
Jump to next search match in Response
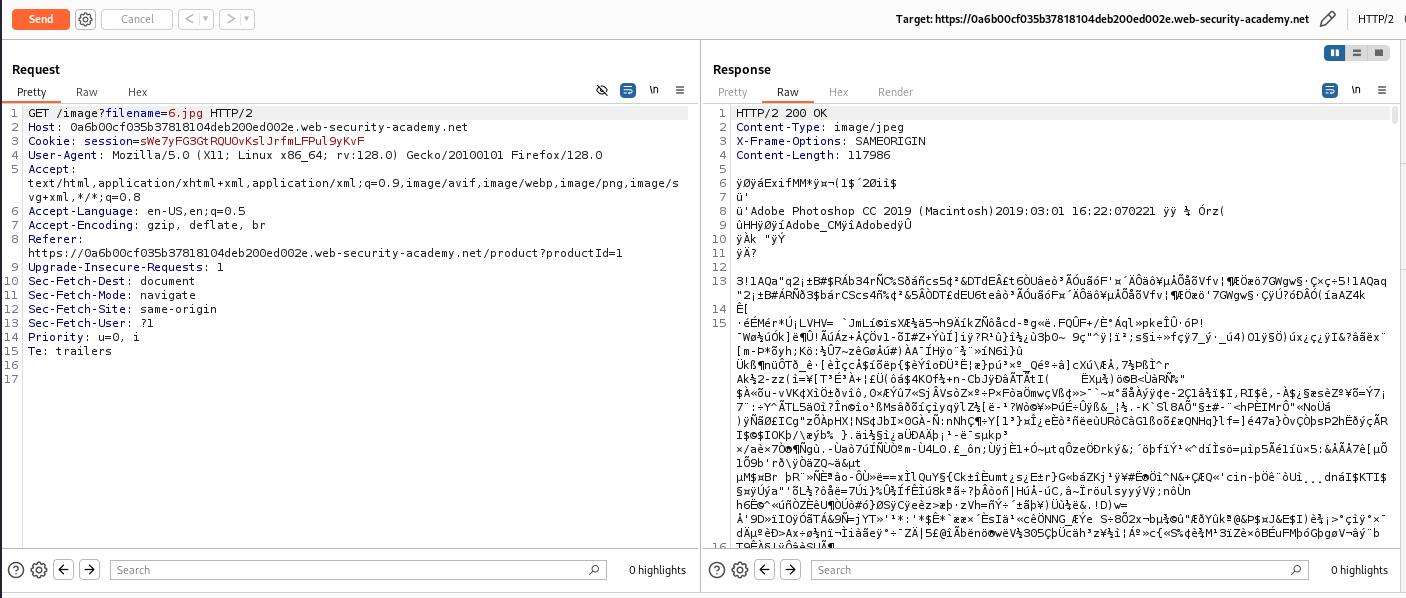790,570
